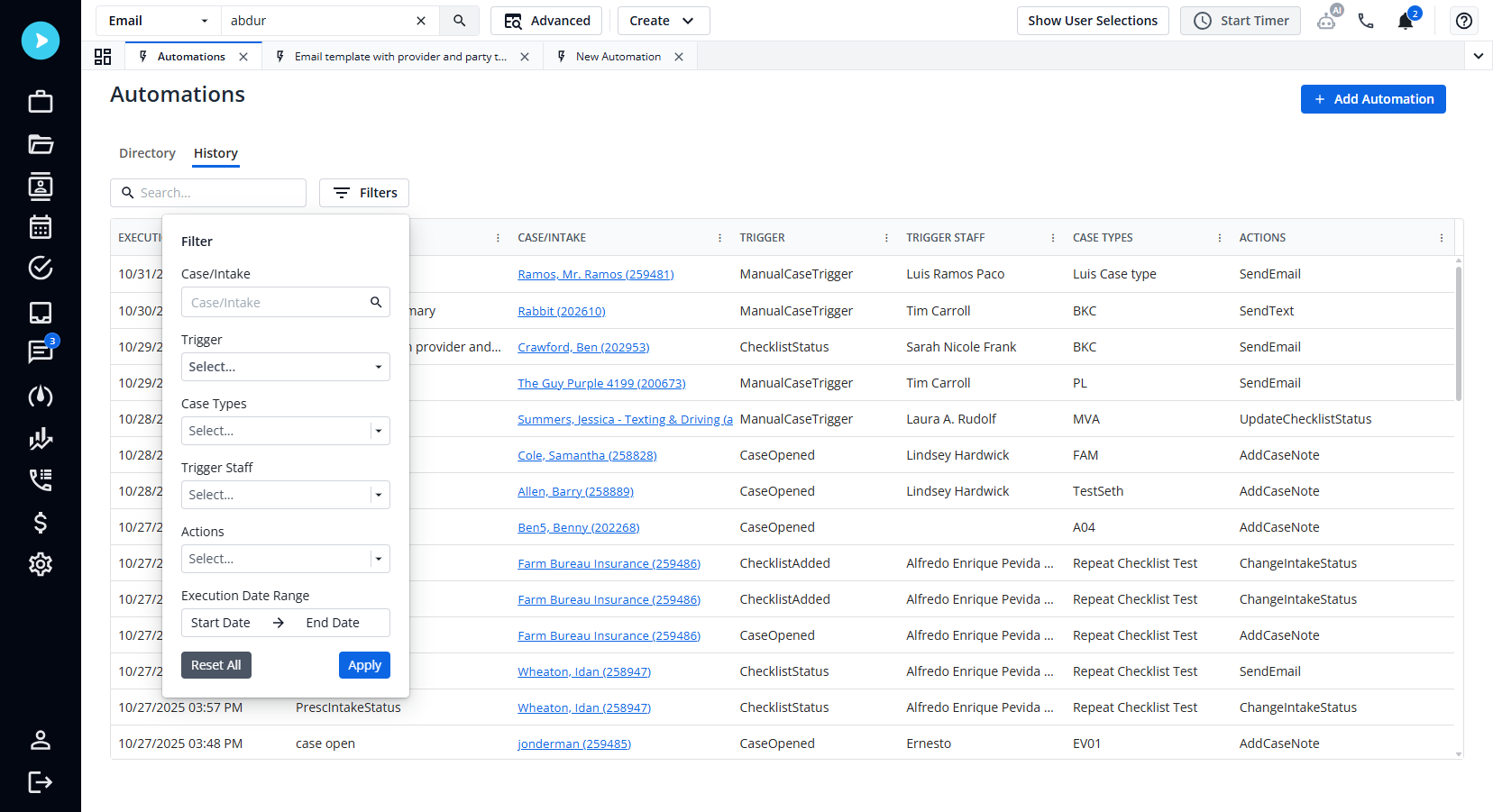Open the help question mark icon
Image resolution: width=1493 pixels, height=812 pixels.
tap(1463, 20)
